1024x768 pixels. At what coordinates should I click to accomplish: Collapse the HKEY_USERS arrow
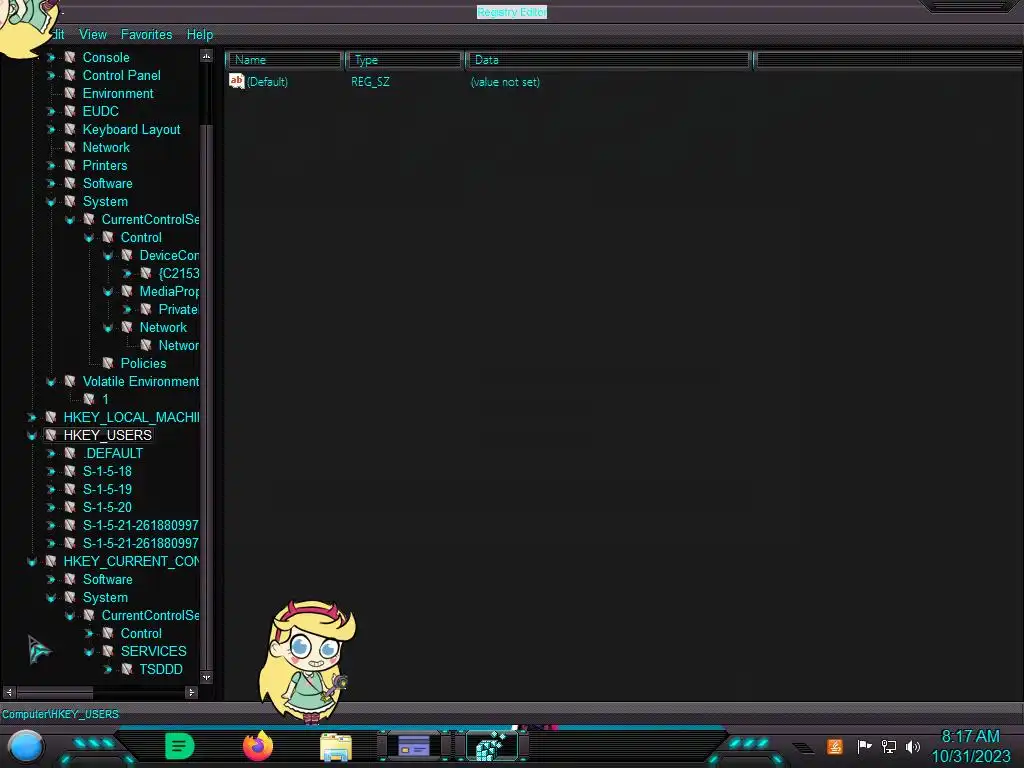pyautogui.click(x=32, y=435)
